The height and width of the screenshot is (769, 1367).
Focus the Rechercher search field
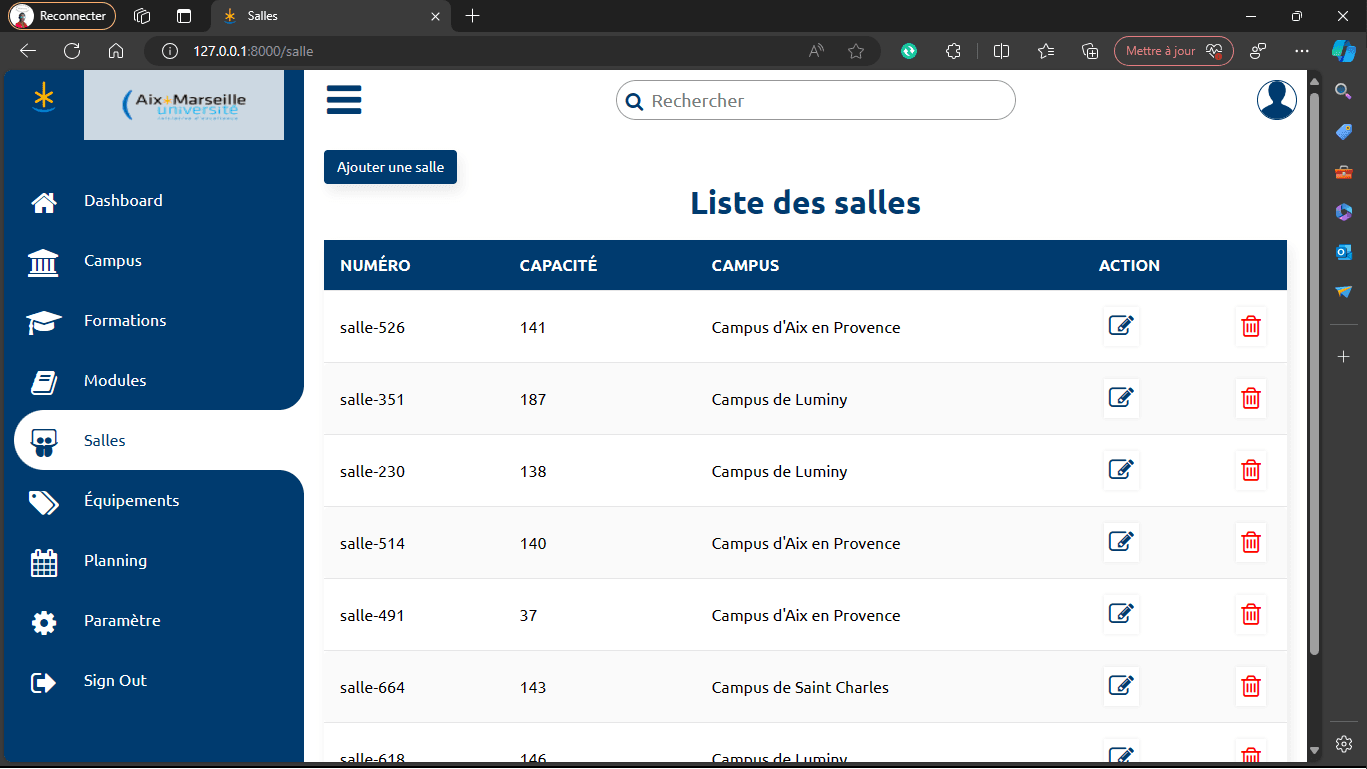tap(815, 100)
